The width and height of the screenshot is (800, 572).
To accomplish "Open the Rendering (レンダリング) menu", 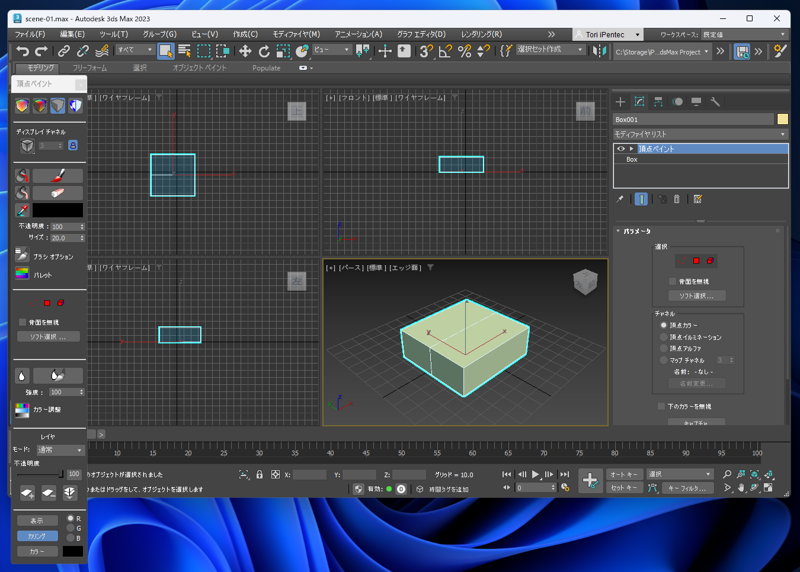I will pyautogui.click(x=481, y=34).
